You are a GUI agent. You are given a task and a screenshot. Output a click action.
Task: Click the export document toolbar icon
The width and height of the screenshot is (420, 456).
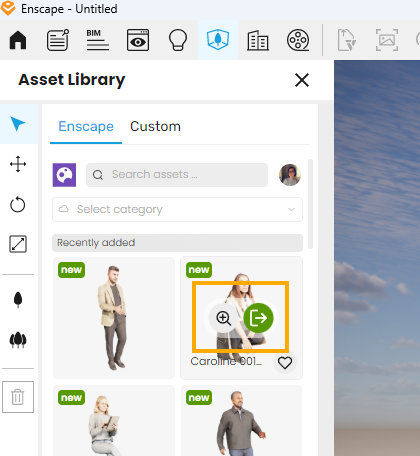point(347,40)
